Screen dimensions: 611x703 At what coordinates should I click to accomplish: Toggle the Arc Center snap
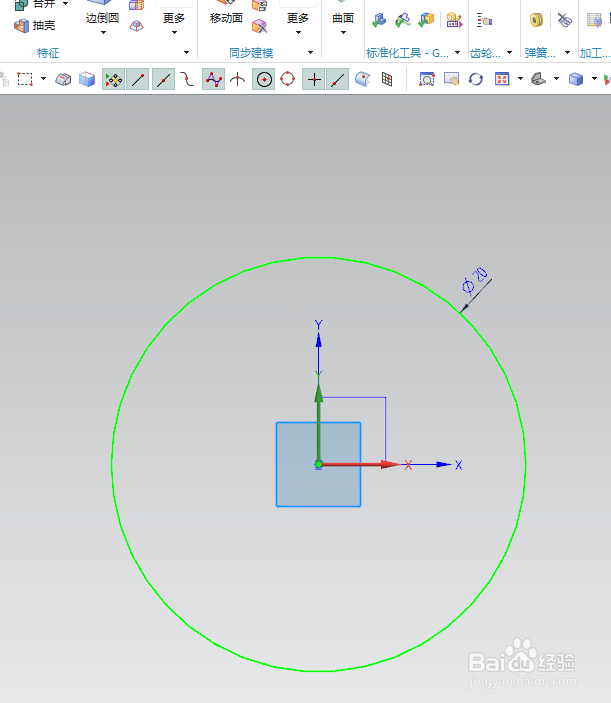click(264, 80)
